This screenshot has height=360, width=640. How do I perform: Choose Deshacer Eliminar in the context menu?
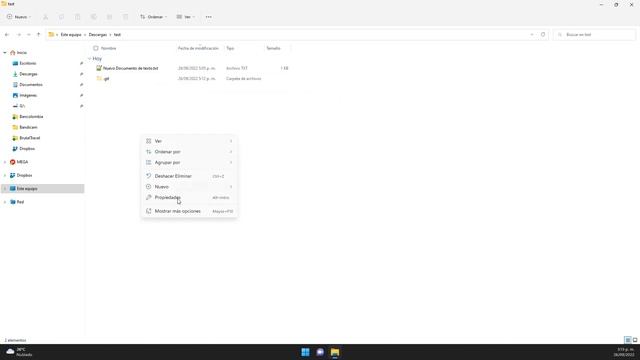coord(189,176)
